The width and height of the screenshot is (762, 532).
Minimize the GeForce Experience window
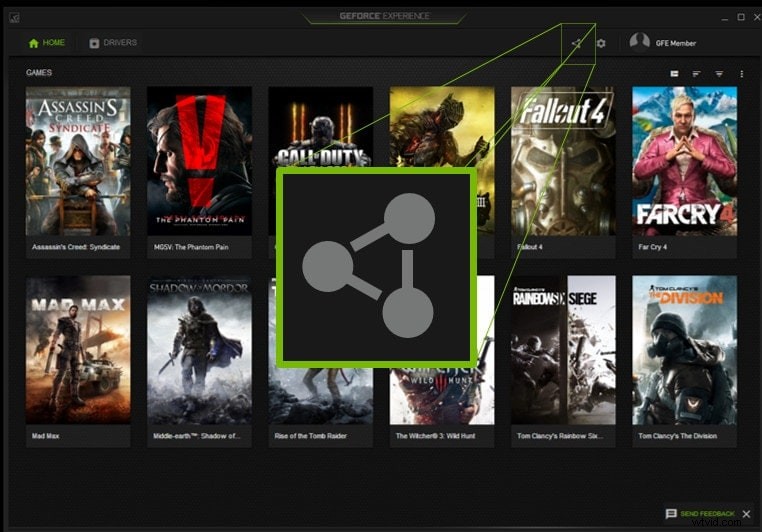click(725, 17)
